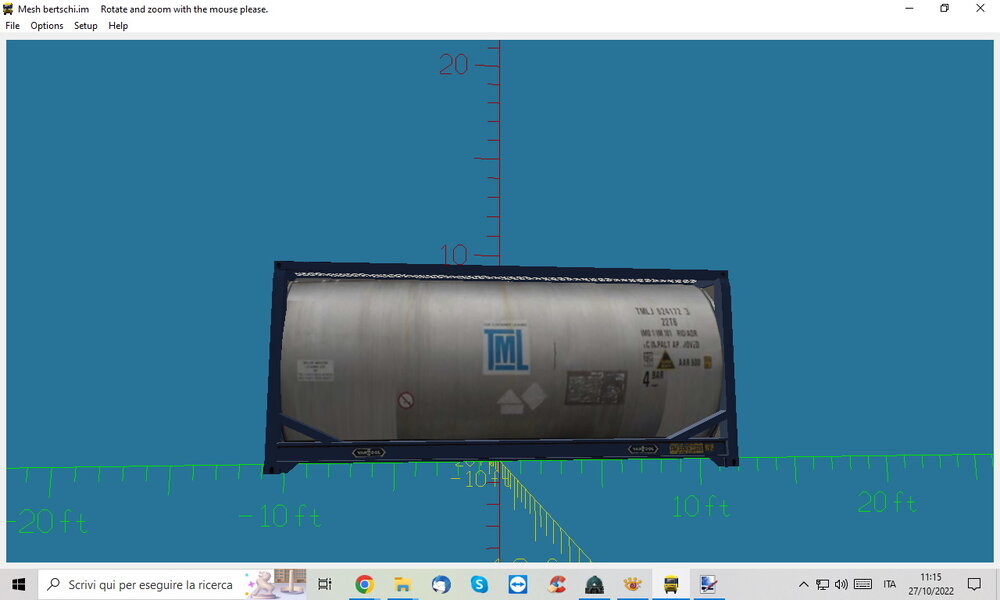This screenshot has width=1000, height=600.
Task: Click the Windows Start button
Action: click(18, 584)
